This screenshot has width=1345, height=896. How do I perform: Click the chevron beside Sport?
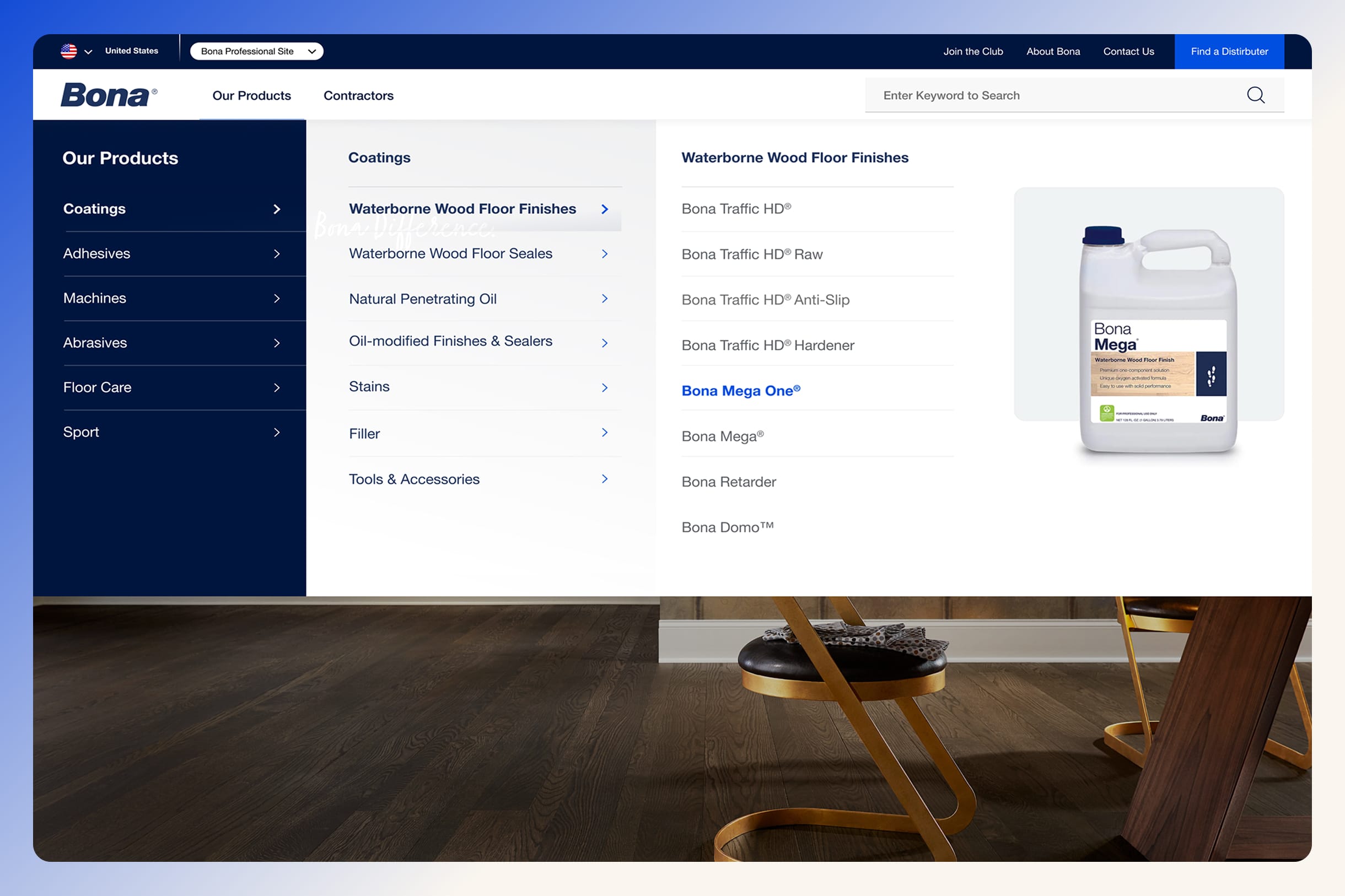coord(277,433)
